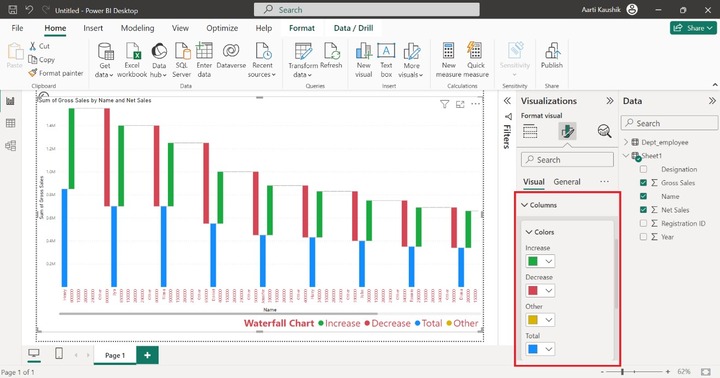Check the Year field
720x378 pixels.
coord(643,237)
